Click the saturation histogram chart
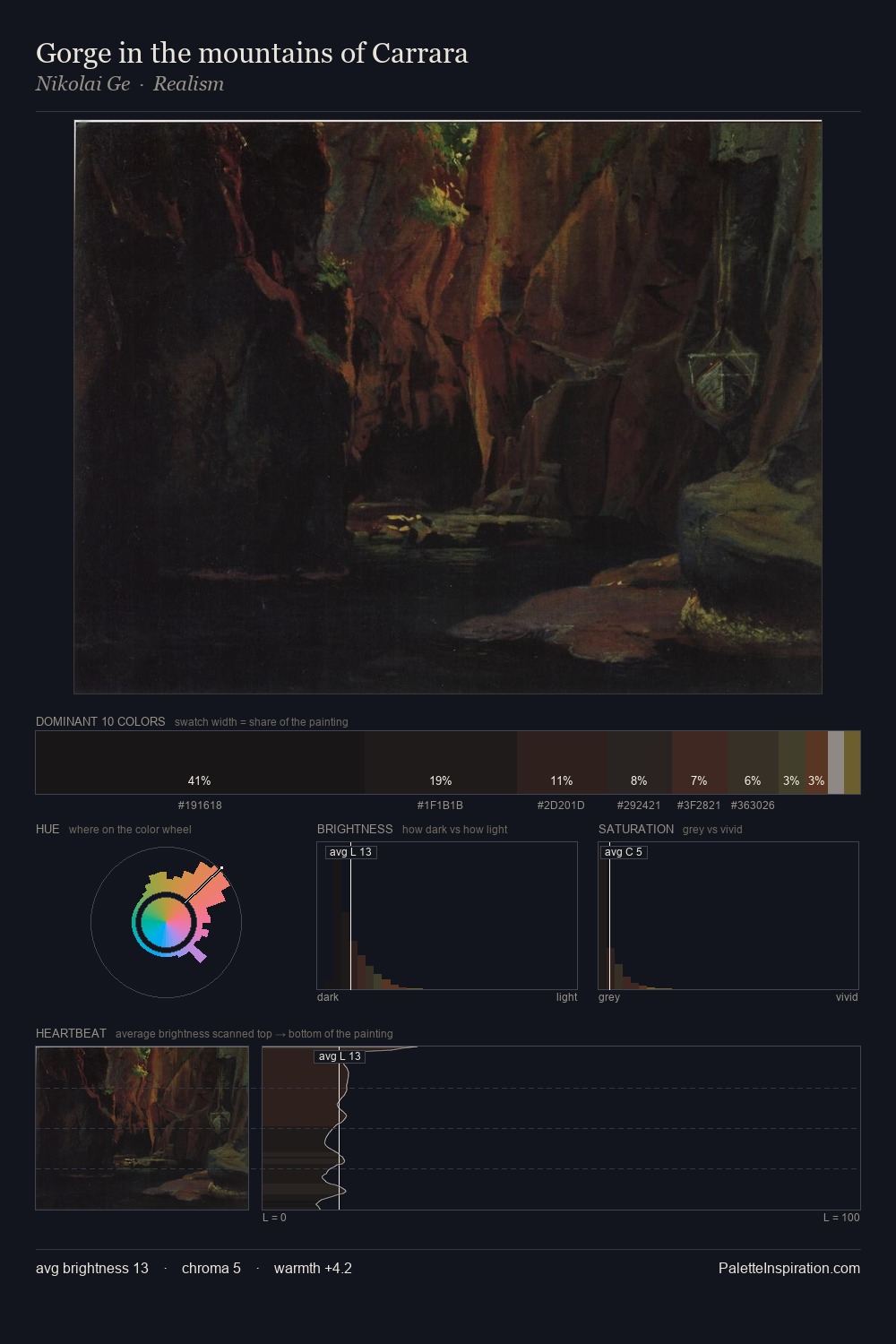Screen dimensions: 896x1344 pos(728,916)
